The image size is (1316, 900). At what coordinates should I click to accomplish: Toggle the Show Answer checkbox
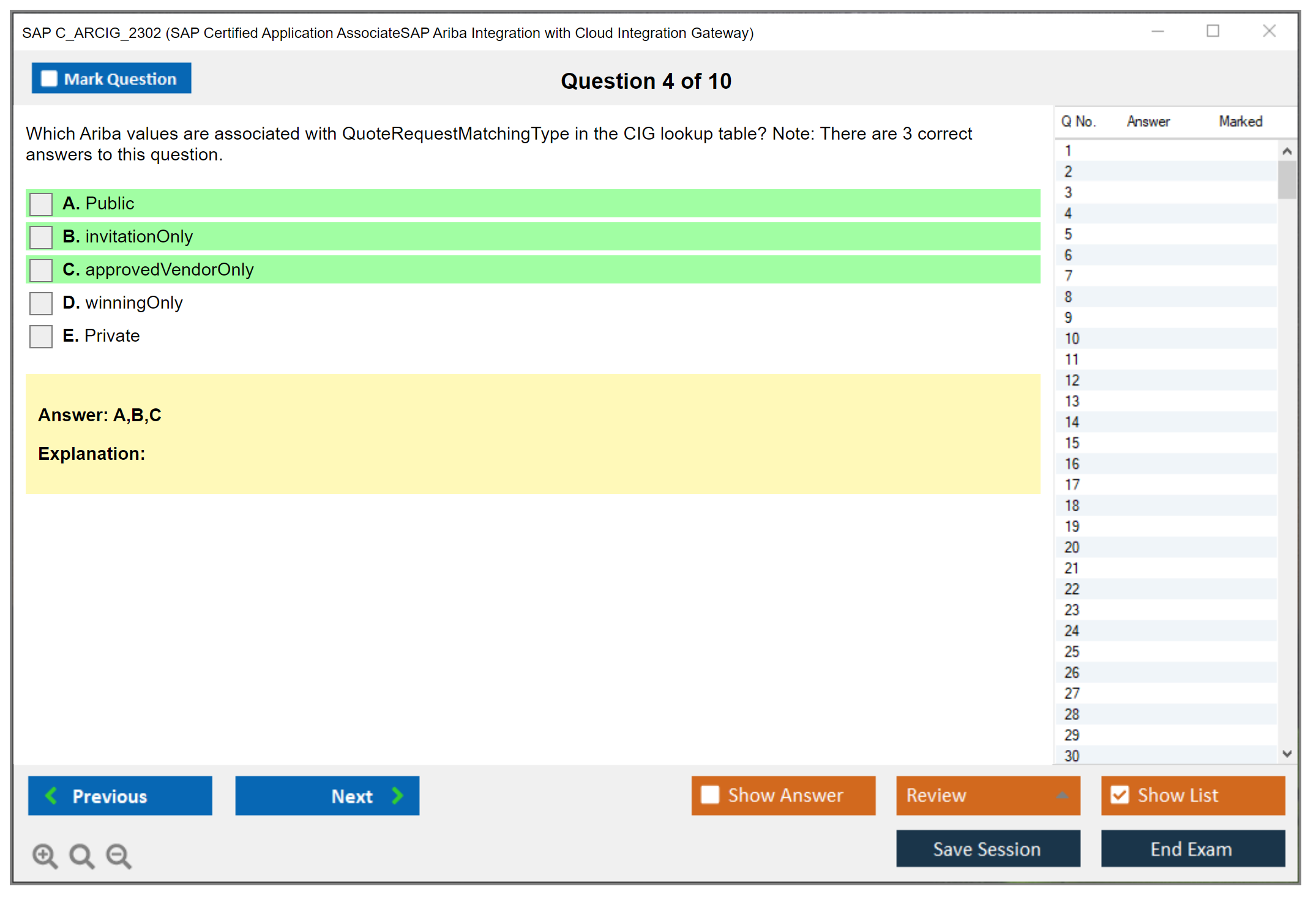[710, 795]
